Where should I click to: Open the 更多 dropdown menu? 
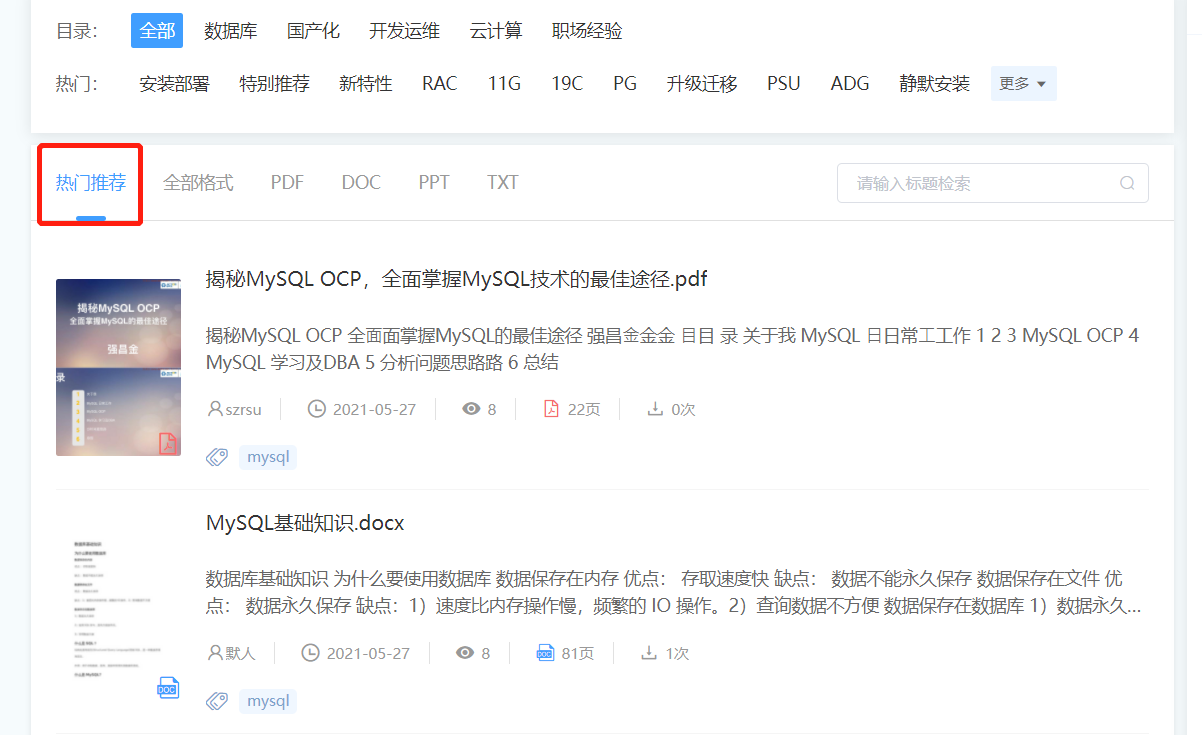[x=1022, y=83]
